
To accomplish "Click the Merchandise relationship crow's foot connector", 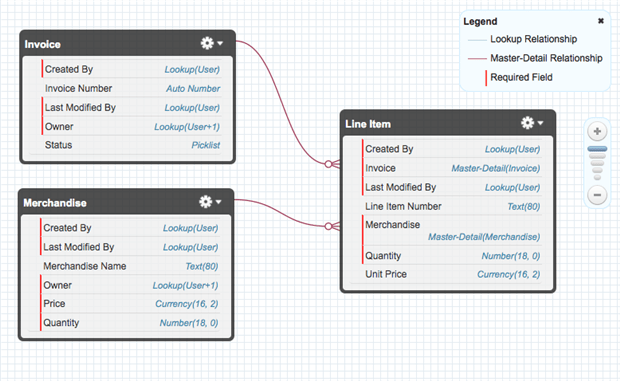I will (332, 226).
